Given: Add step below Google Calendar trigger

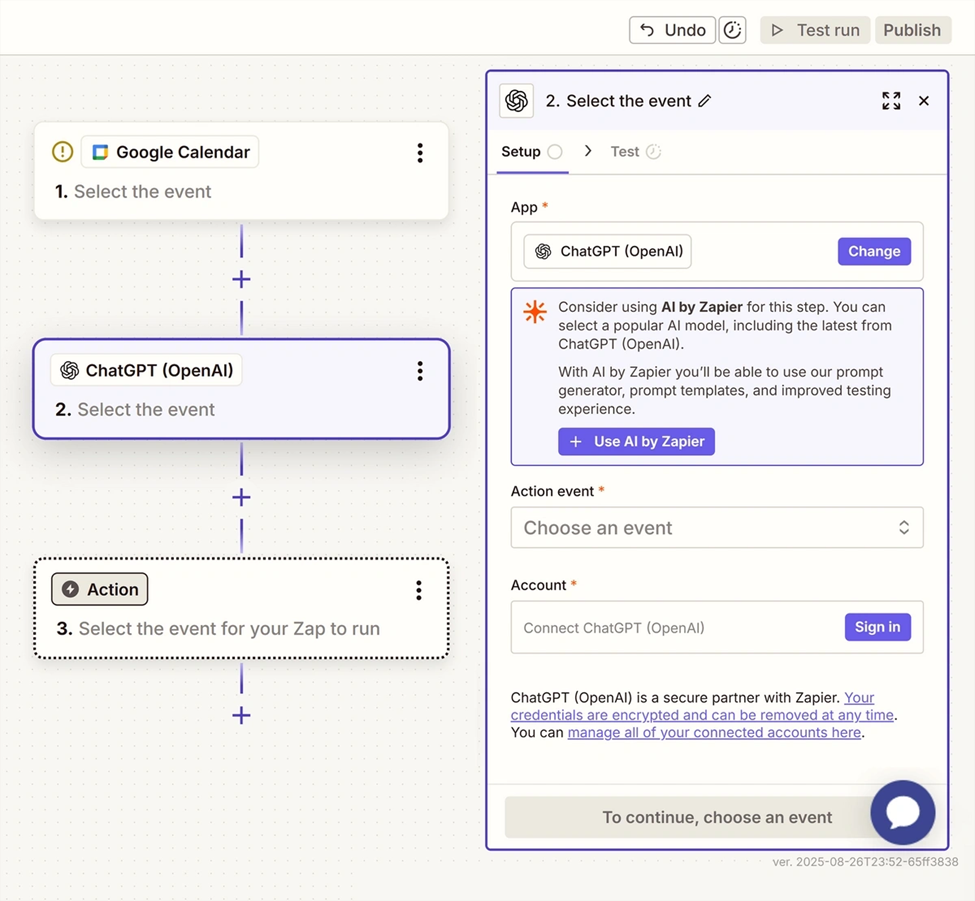Looking at the screenshot, I should tap(241, 279).
